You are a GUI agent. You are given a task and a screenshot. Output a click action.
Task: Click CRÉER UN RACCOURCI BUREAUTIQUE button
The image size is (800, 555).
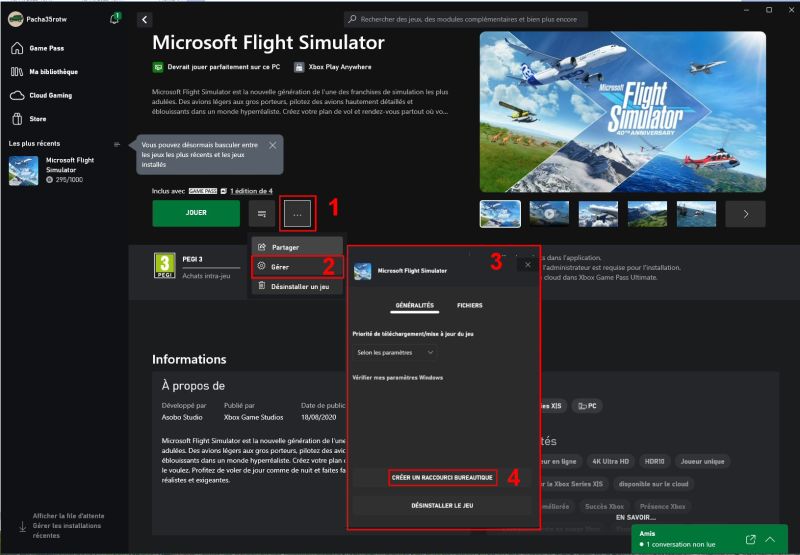pyautogui.click(x=442, y=477)
